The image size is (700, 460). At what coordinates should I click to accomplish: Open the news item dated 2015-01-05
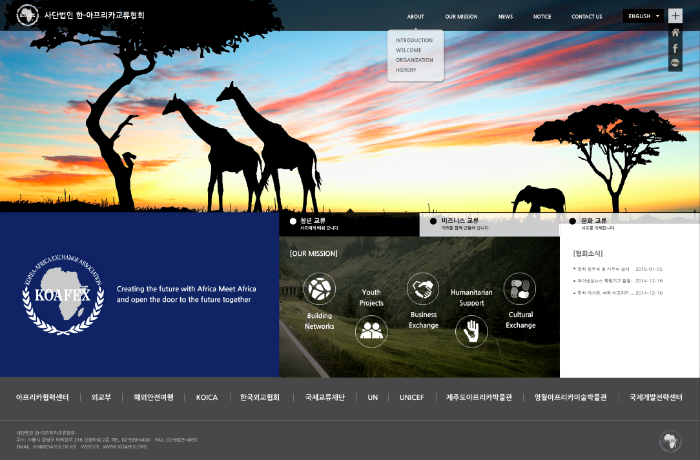click(x=612, y=269)
